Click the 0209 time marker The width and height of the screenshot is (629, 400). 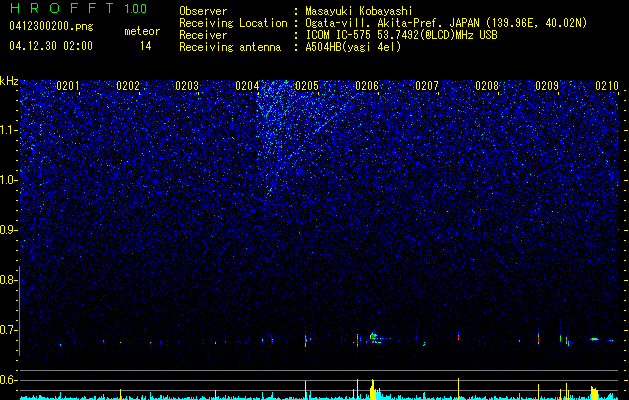point(547,86)
